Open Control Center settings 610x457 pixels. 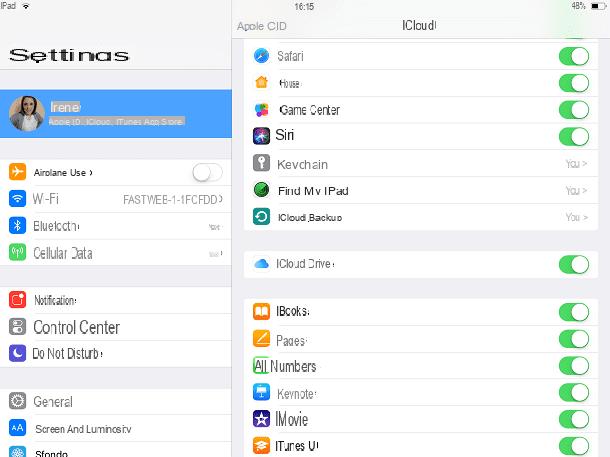click(x=116, y=327)
